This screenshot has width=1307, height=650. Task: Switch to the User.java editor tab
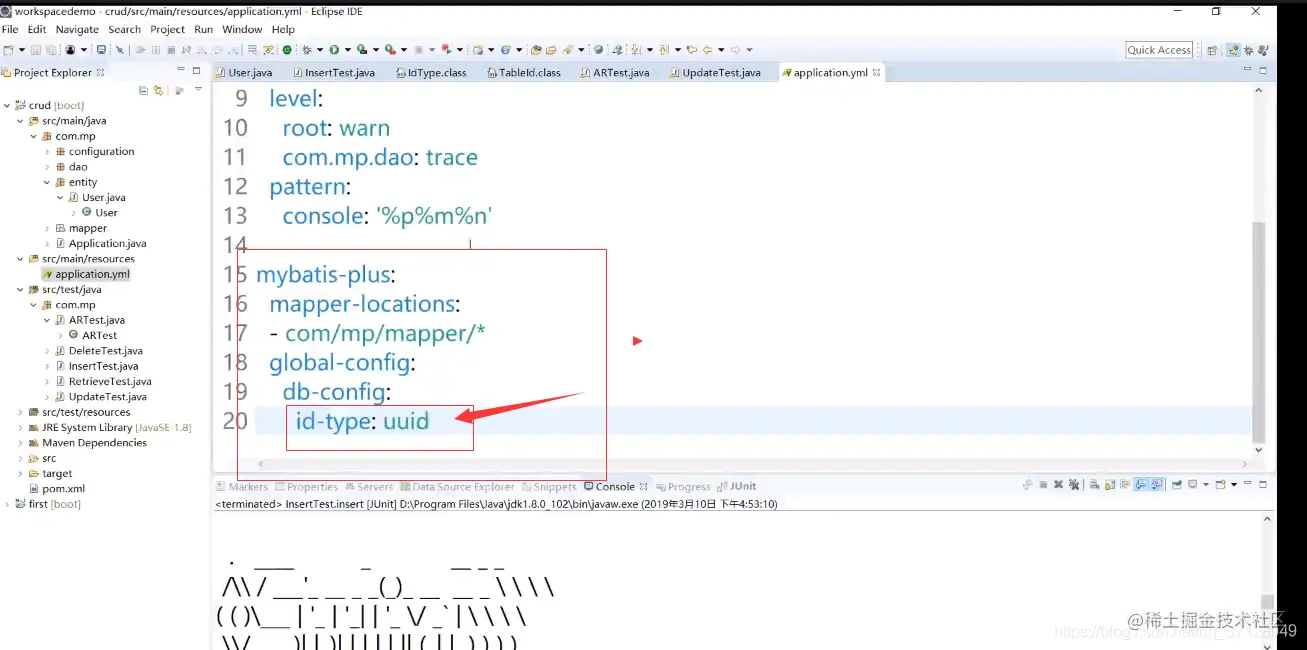[x=244, y=72]
